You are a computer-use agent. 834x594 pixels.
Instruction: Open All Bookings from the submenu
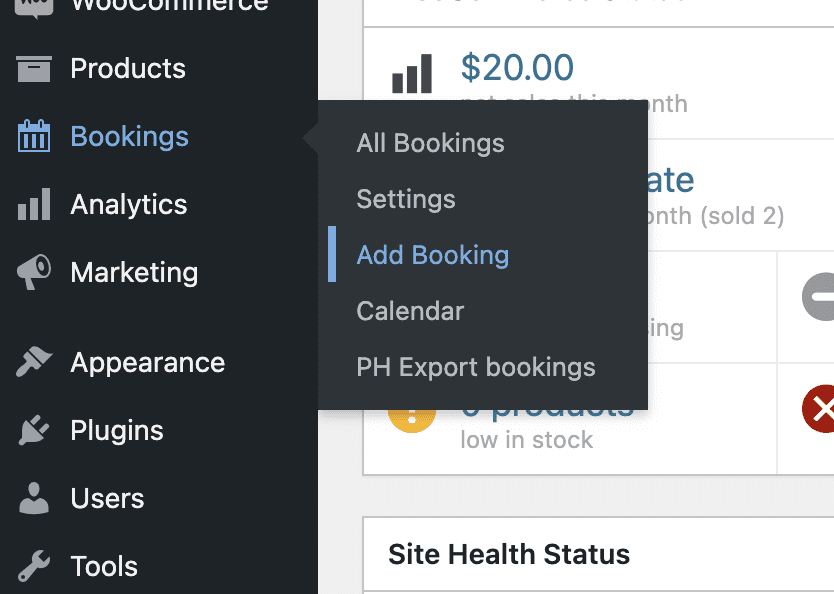[x=430, y=143]
